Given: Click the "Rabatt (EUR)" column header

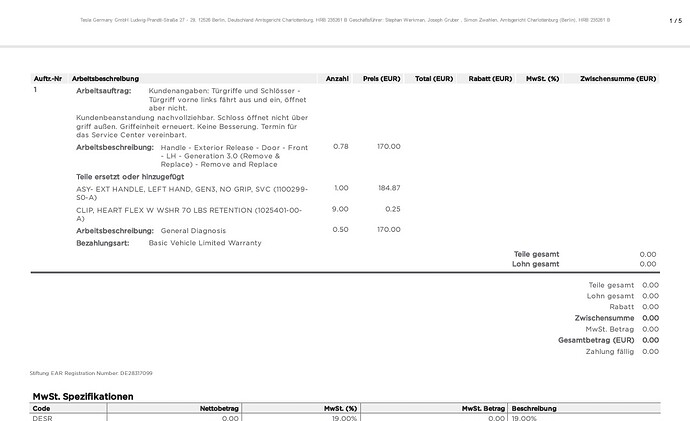Looking at the screenshot, I should point(490,79).
